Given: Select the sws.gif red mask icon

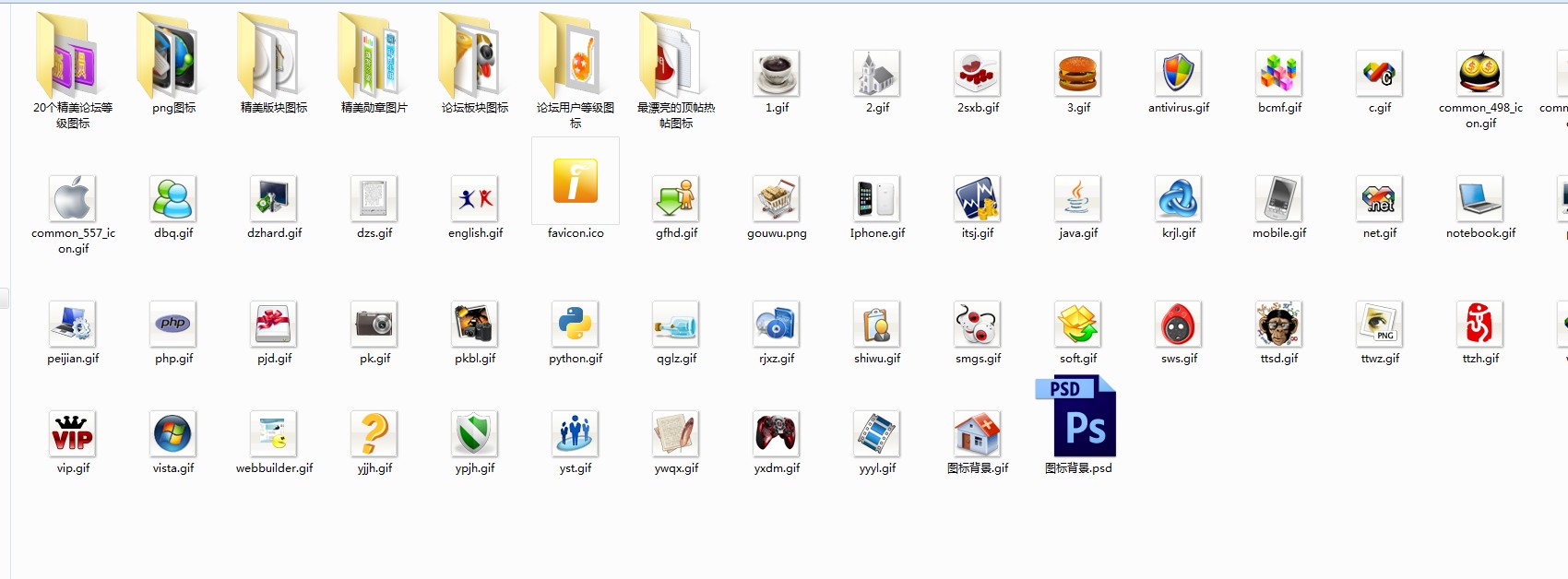Looking at the screenshot, I should tap(1179, 325).
